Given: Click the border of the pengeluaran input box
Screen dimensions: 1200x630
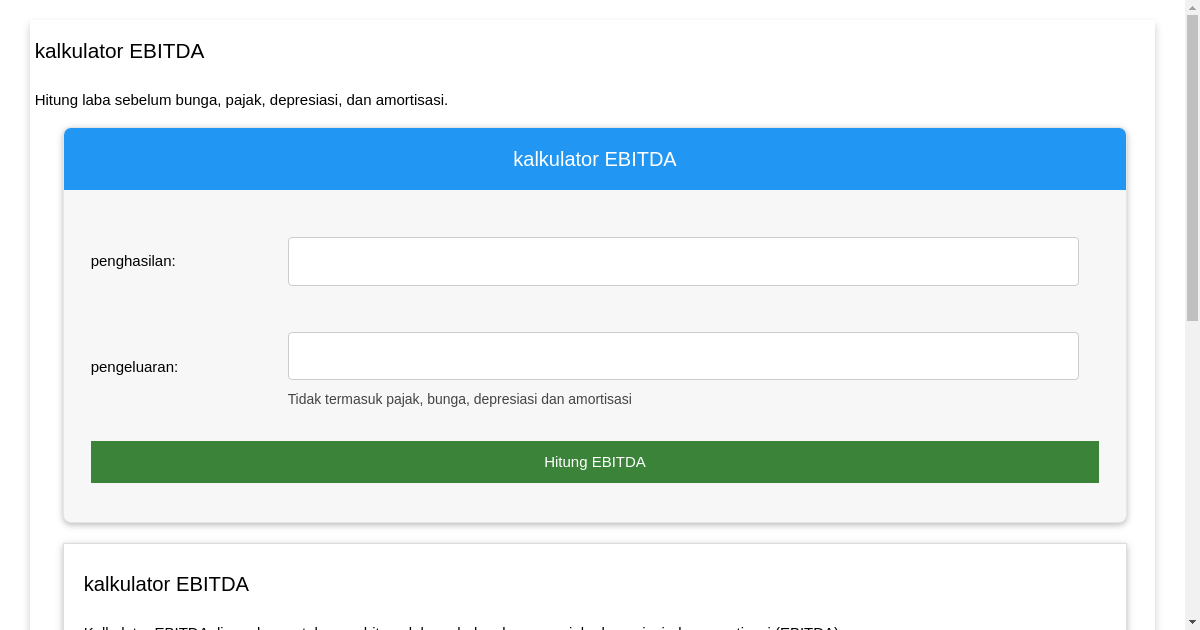Looking at the screenshot, I should (683, 331).
